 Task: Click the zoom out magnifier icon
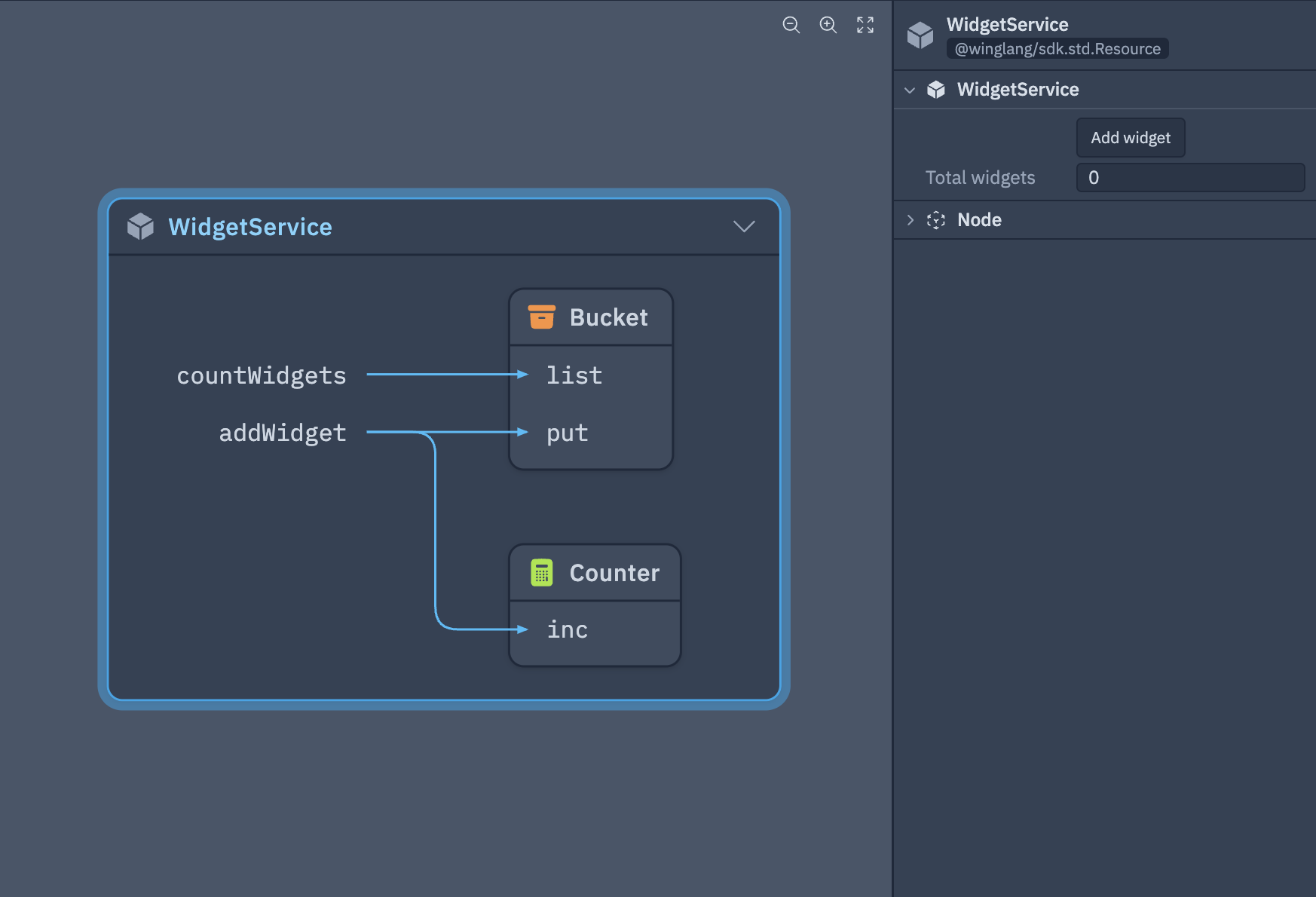[791, 25]
